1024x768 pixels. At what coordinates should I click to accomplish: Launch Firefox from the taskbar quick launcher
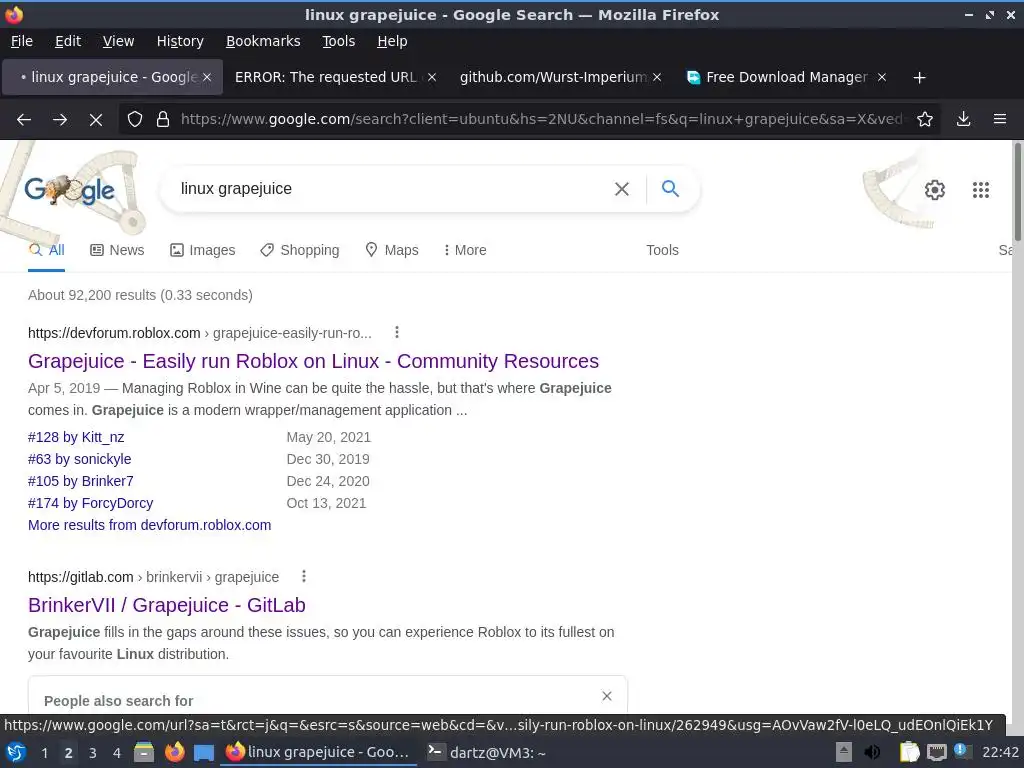[x=174, y=752]
